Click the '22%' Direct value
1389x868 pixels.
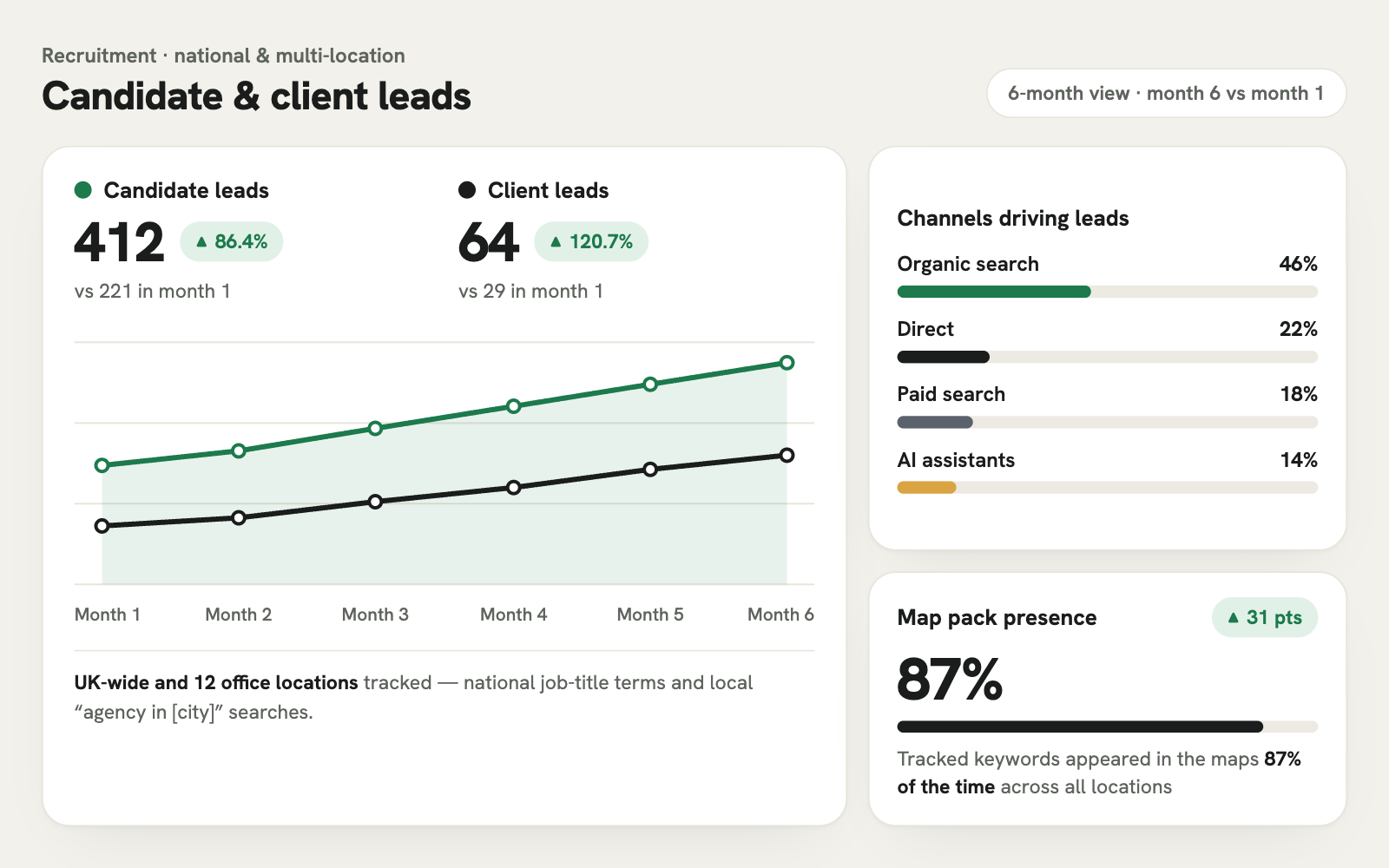click(1299, 329)
